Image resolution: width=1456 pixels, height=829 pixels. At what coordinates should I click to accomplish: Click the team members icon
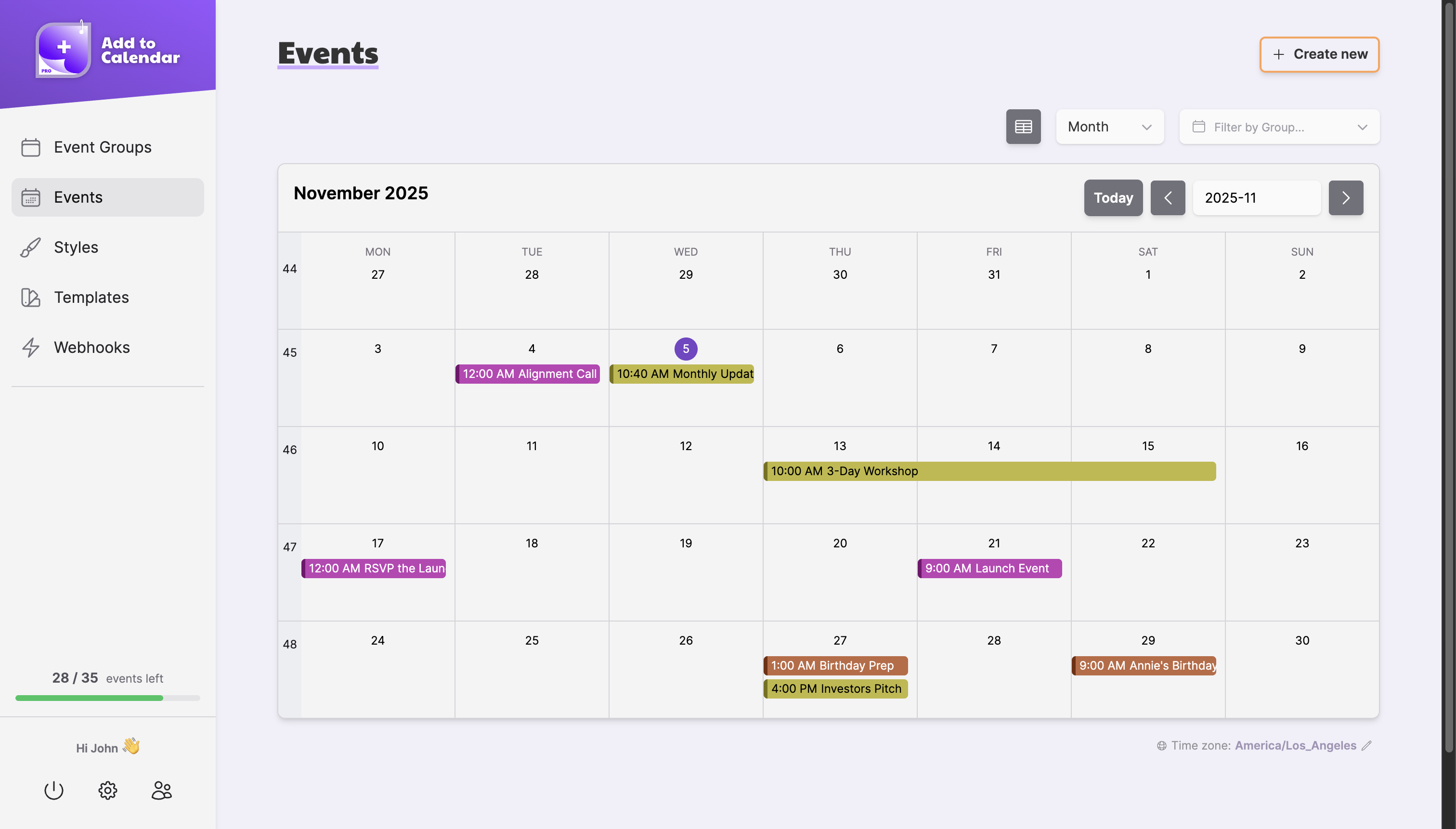pyautogui.click(x=161, y=790)
